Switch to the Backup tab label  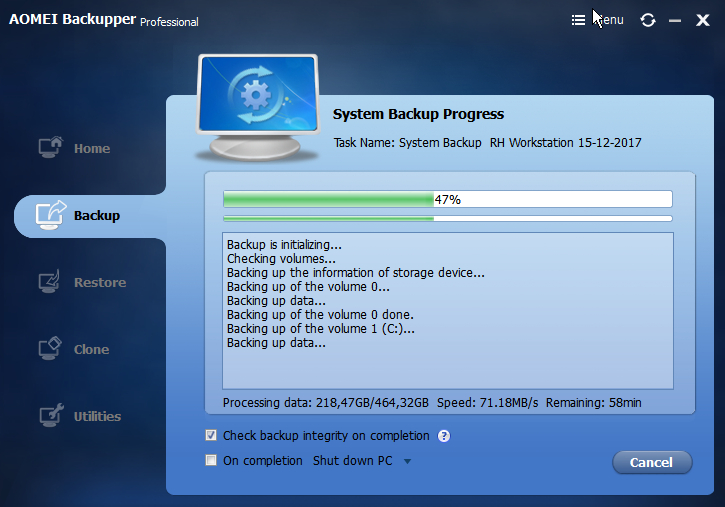[97, 215]
